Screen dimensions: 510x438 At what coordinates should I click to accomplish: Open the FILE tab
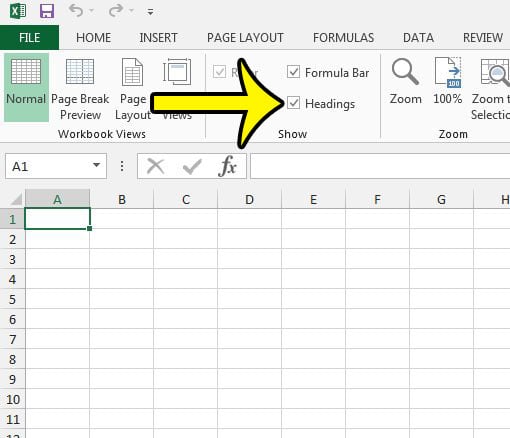pos(29,37)
